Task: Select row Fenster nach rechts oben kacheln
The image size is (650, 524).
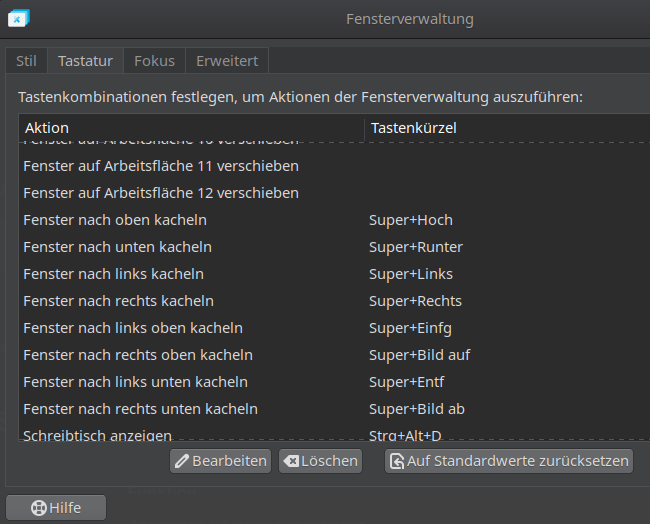Action: pos(335,355)
